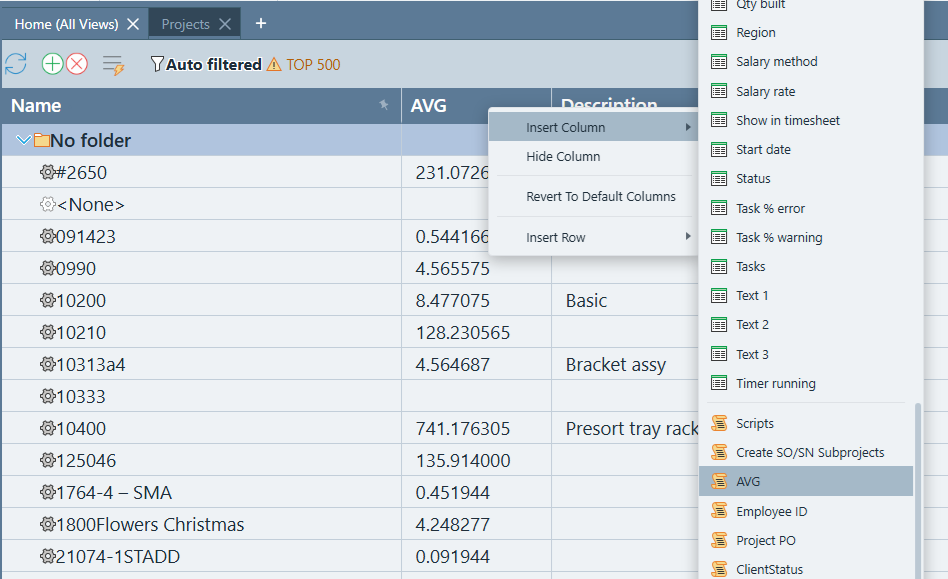Click the script icon next to Project PO
The width and height of the screenshot is (948, 579).
[x=719, y=540]
